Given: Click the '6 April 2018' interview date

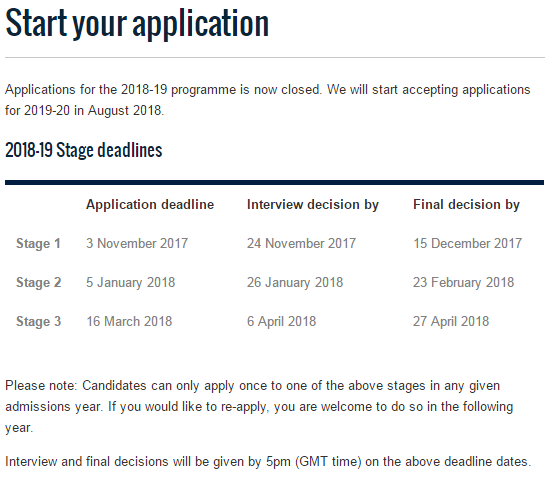Looking at the screenshot, I should click(281, 321).
